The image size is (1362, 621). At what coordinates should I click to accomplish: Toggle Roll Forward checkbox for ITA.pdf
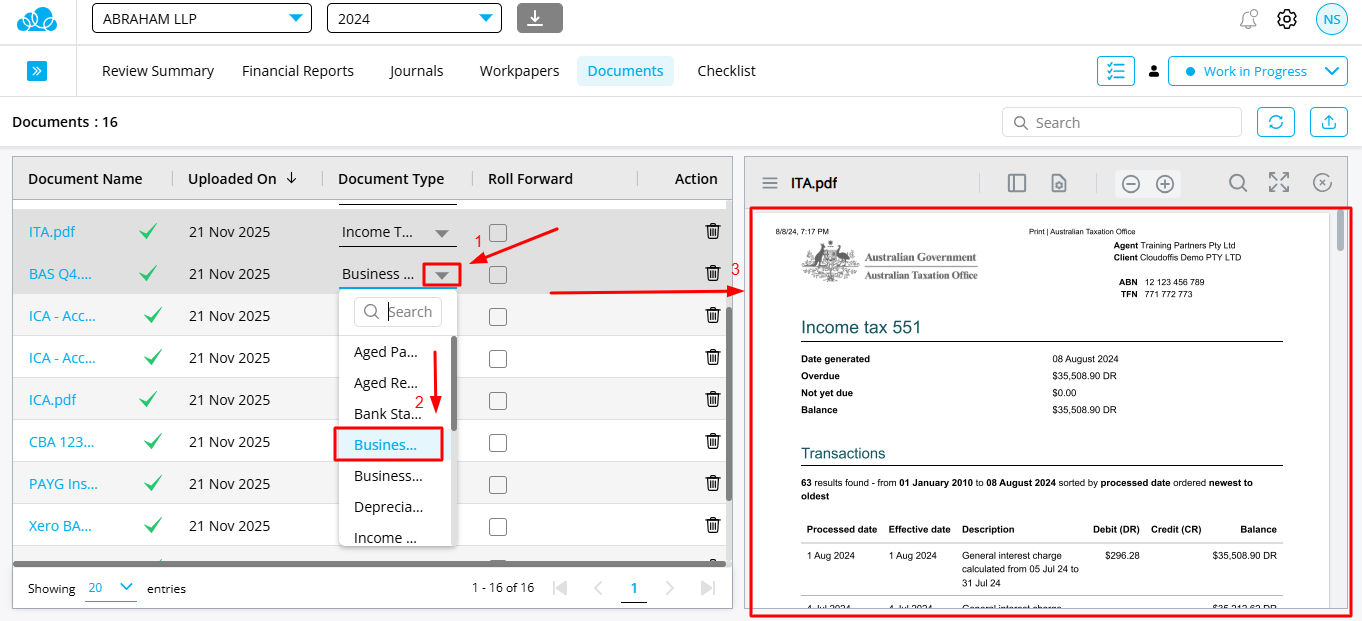point(498,233)
